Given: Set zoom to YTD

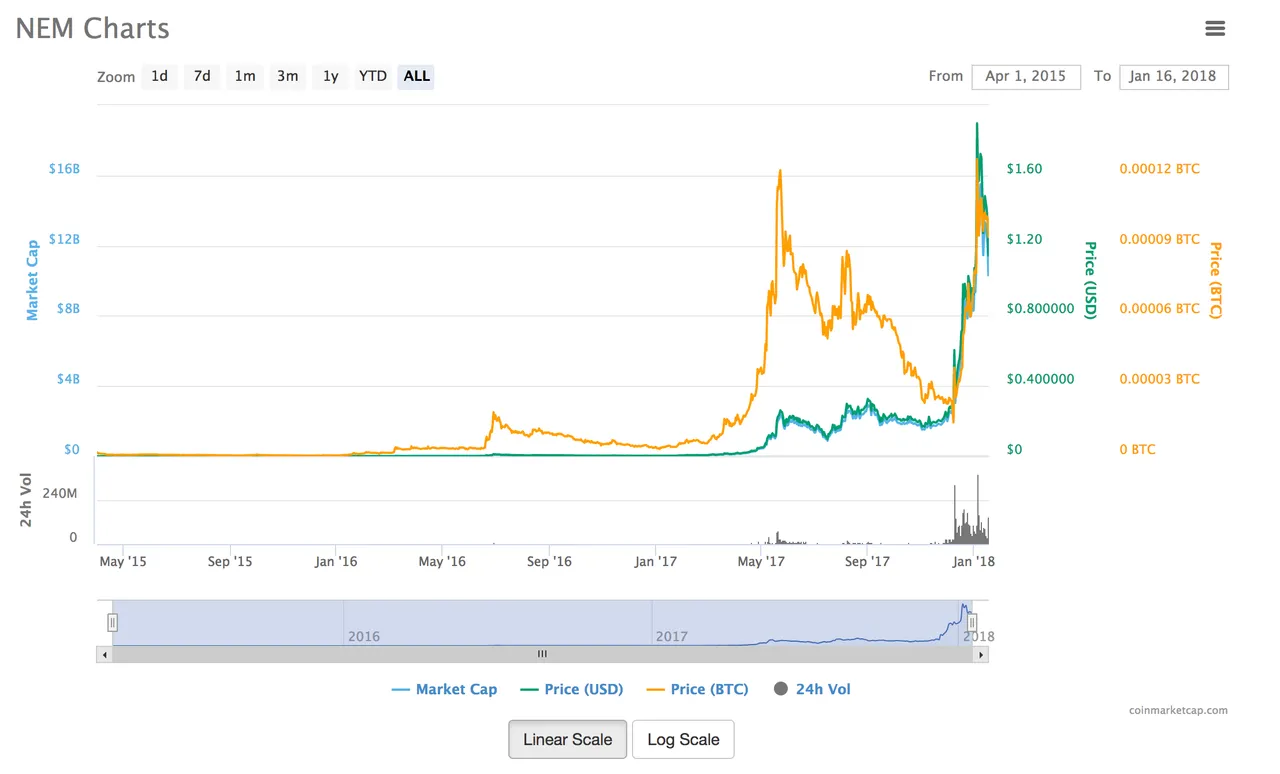Looking at the screenshot, I should coord(373,76).
